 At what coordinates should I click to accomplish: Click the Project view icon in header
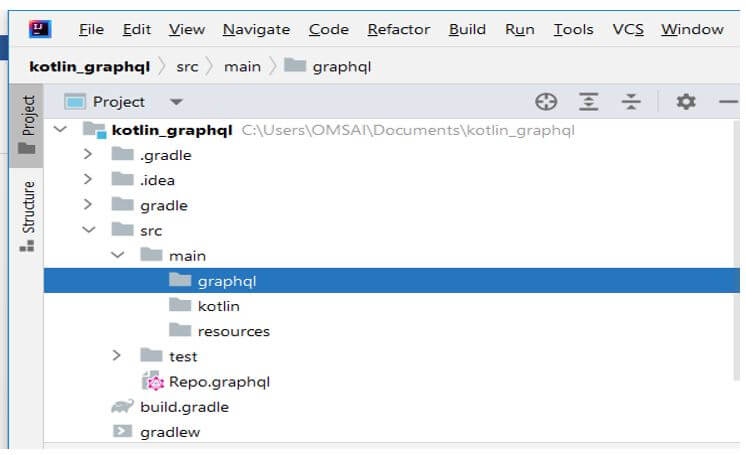click(75, 102)
